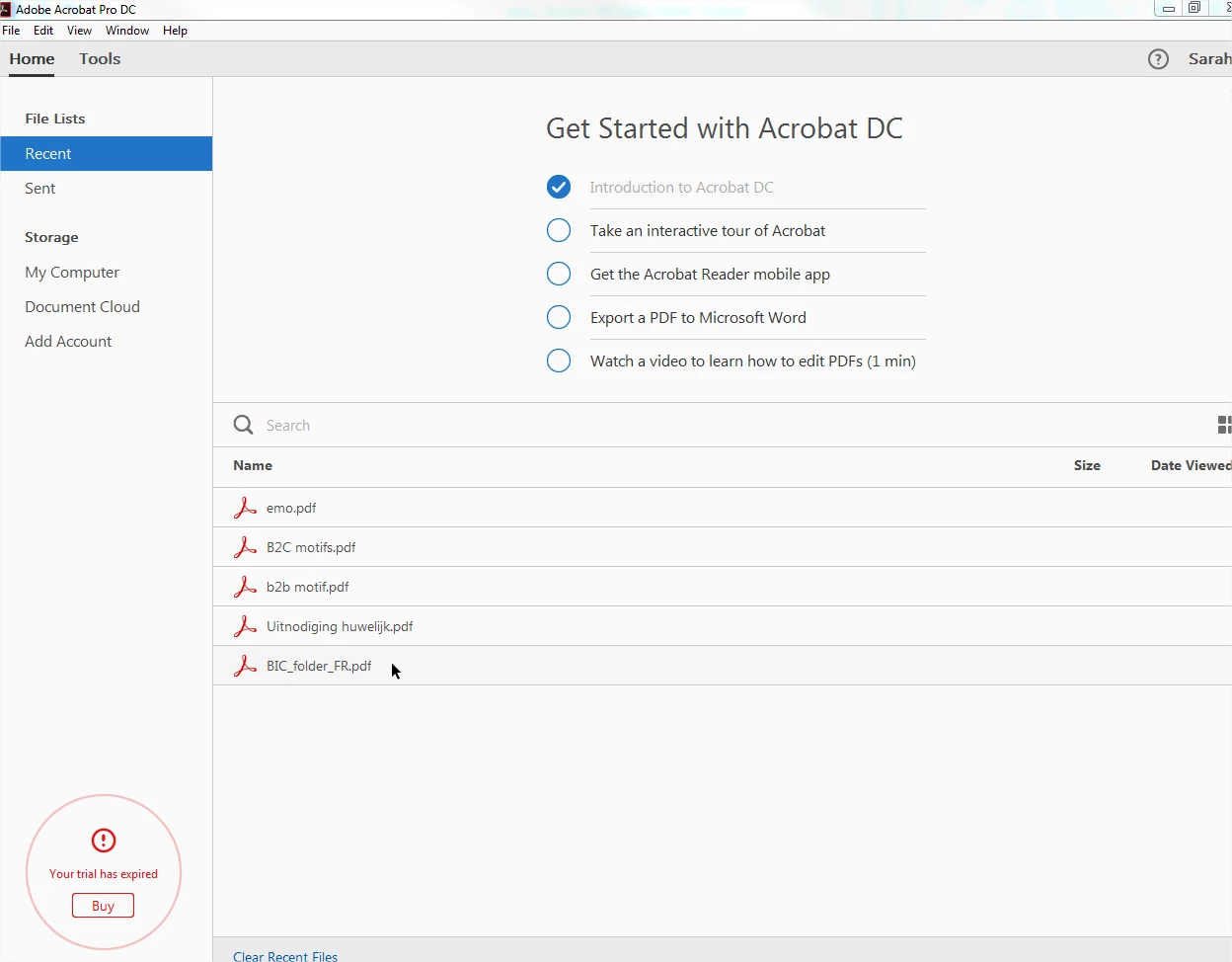Sort by the Date Viewed column header

point(1191,465)
